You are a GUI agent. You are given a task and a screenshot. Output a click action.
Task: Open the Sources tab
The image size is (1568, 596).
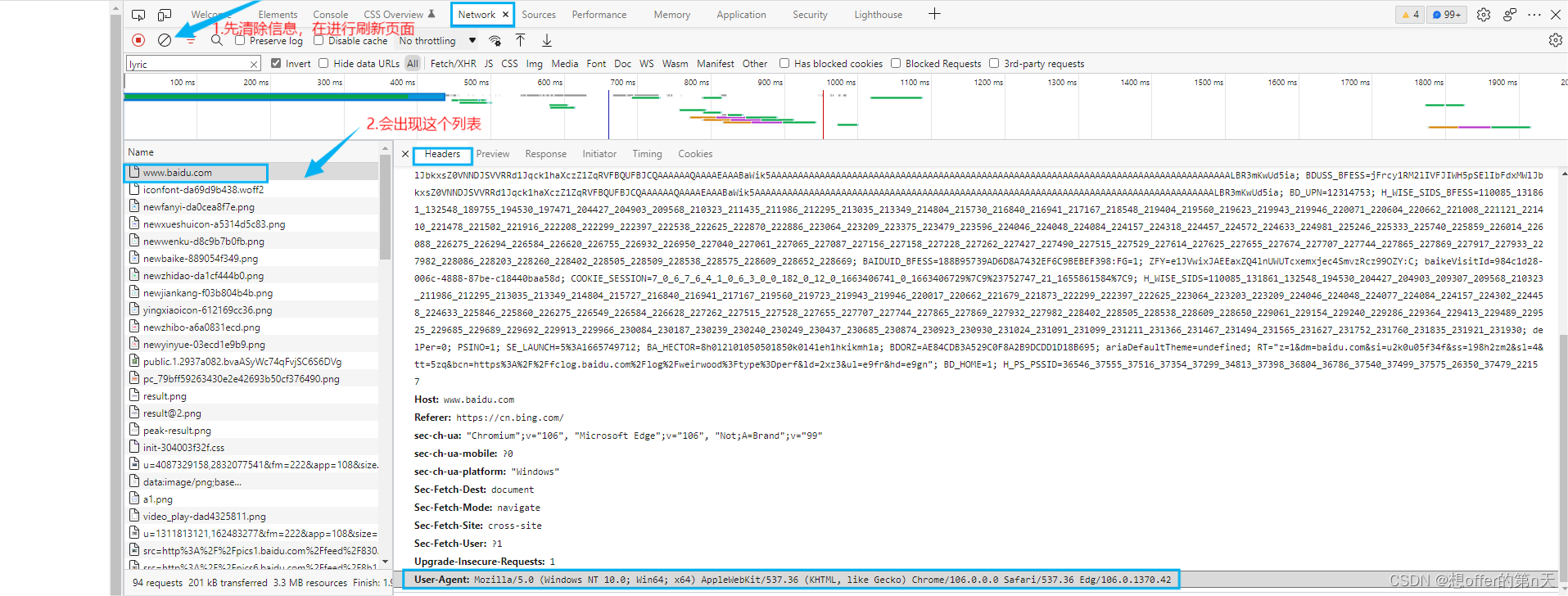coord(539,15)
